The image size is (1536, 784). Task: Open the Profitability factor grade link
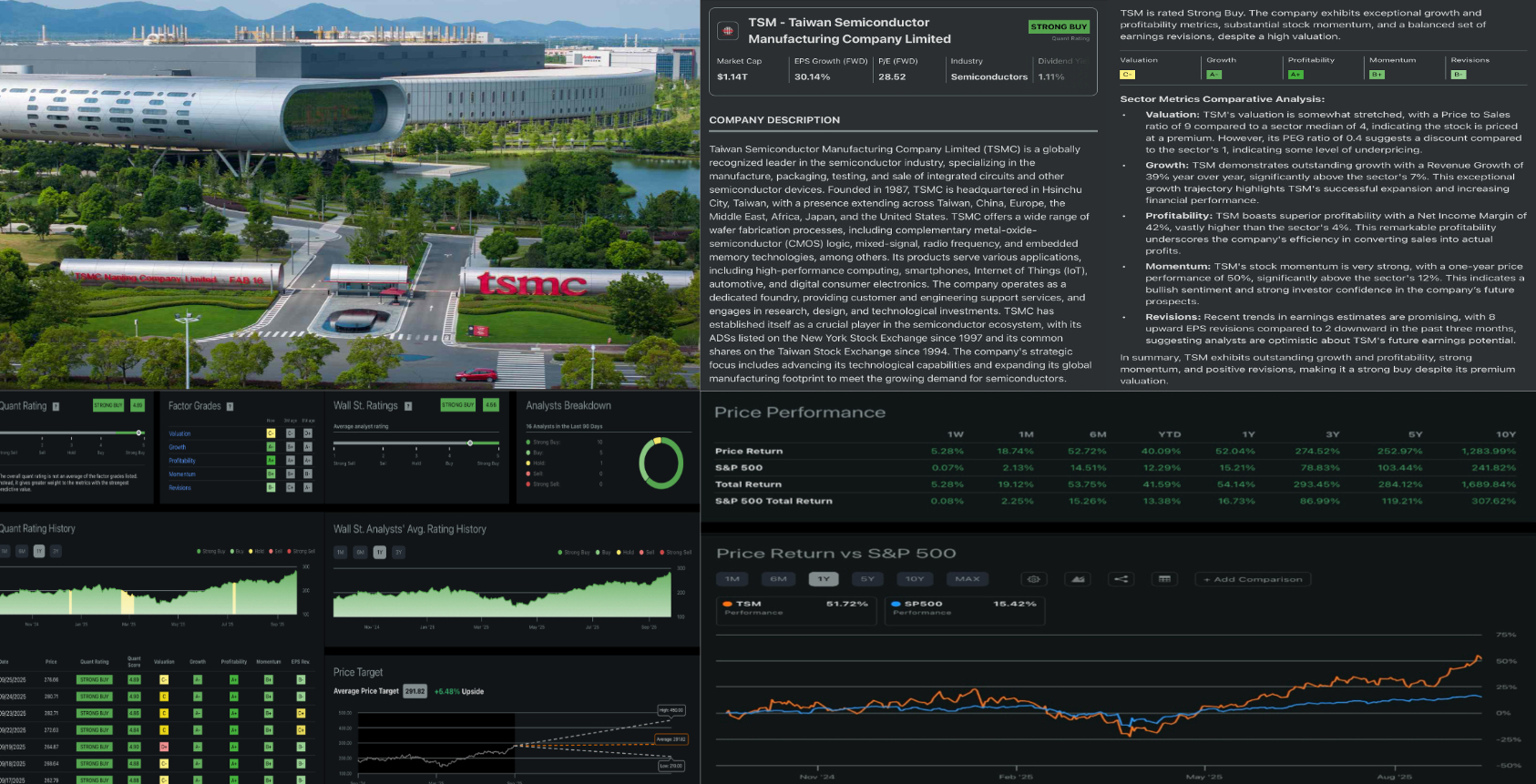coord(182,461)
